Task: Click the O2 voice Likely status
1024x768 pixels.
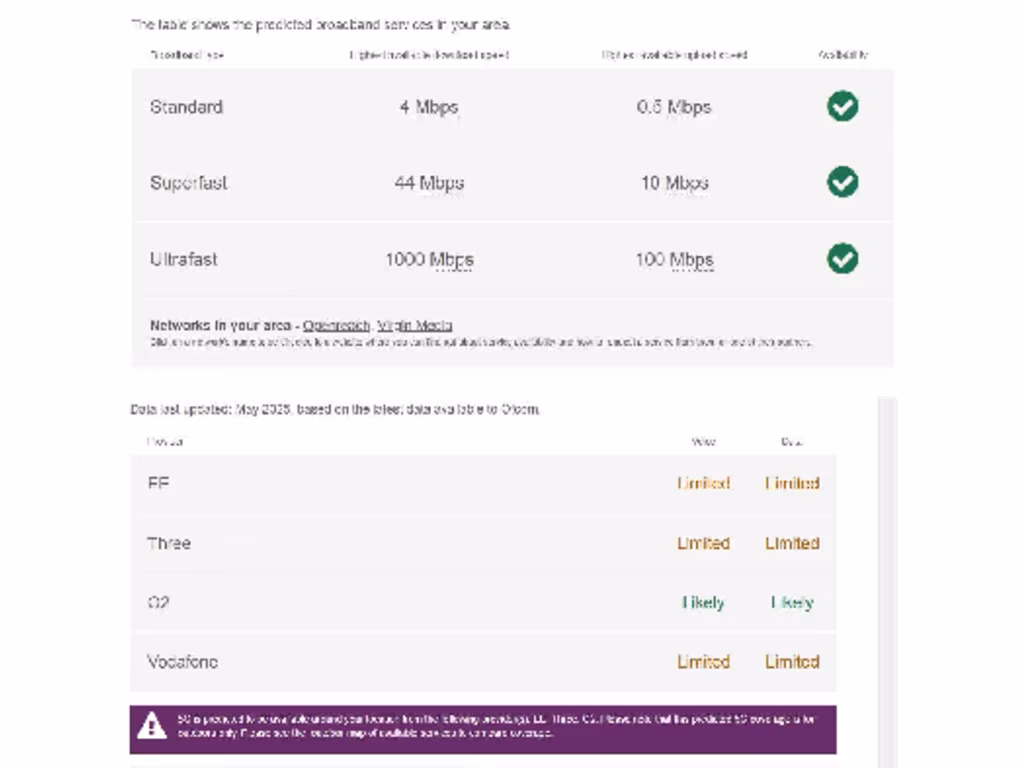Action: (x=703, y=602)
